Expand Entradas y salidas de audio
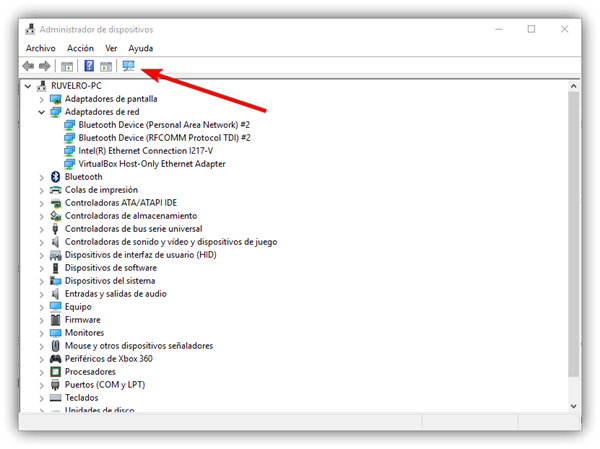 41,295
